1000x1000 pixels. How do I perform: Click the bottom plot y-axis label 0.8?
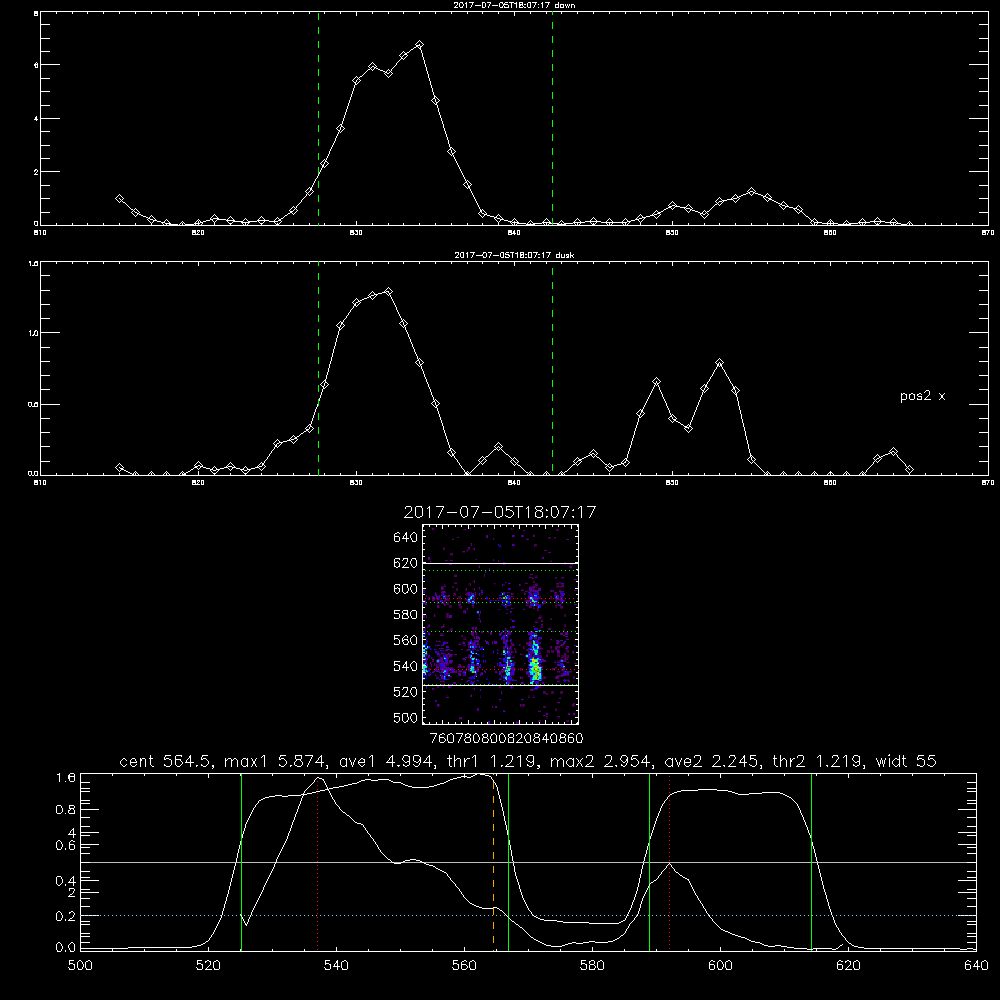click(66, 809)
